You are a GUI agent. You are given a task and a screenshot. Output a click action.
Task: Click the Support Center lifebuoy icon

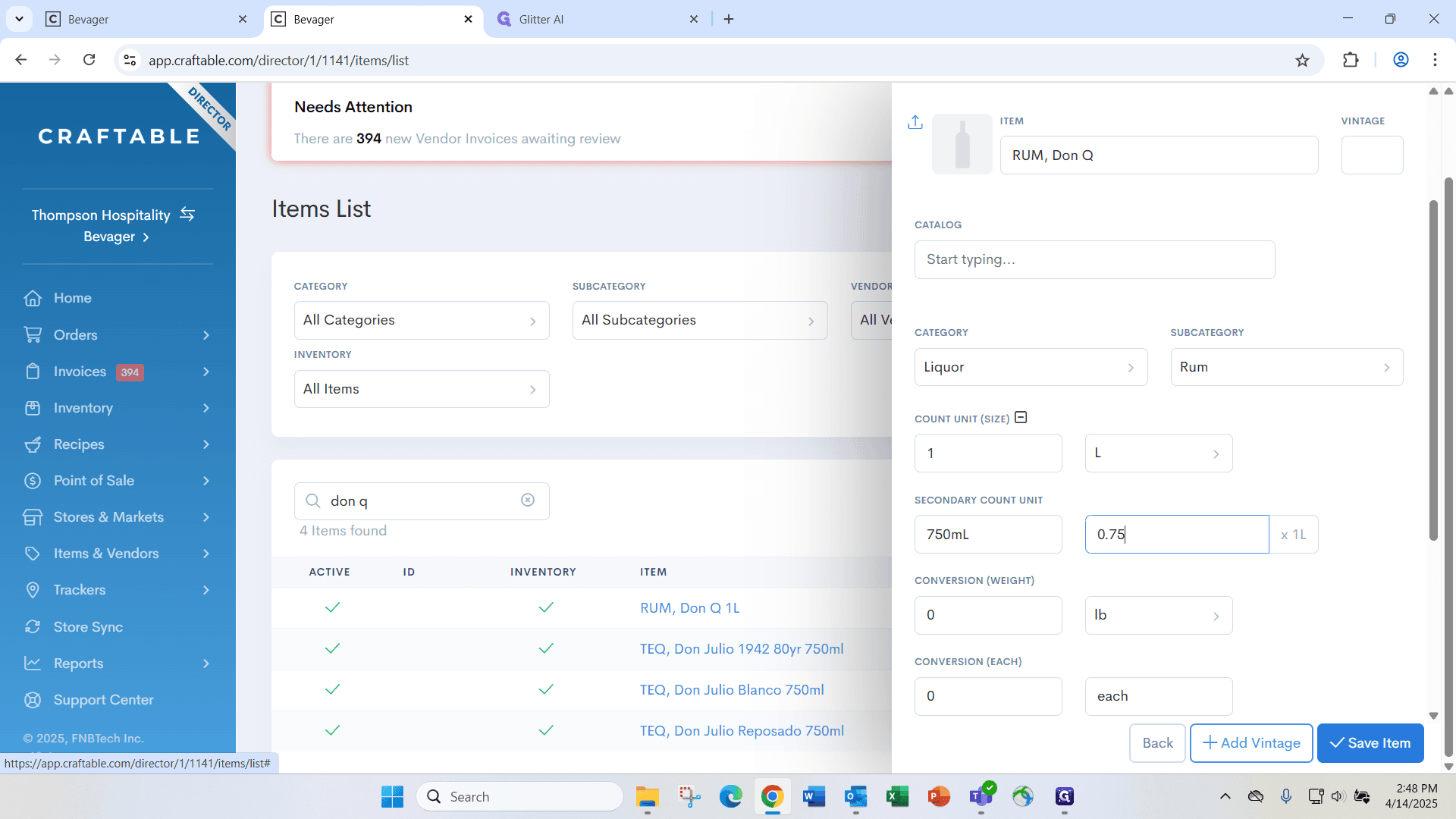point(33,700)
